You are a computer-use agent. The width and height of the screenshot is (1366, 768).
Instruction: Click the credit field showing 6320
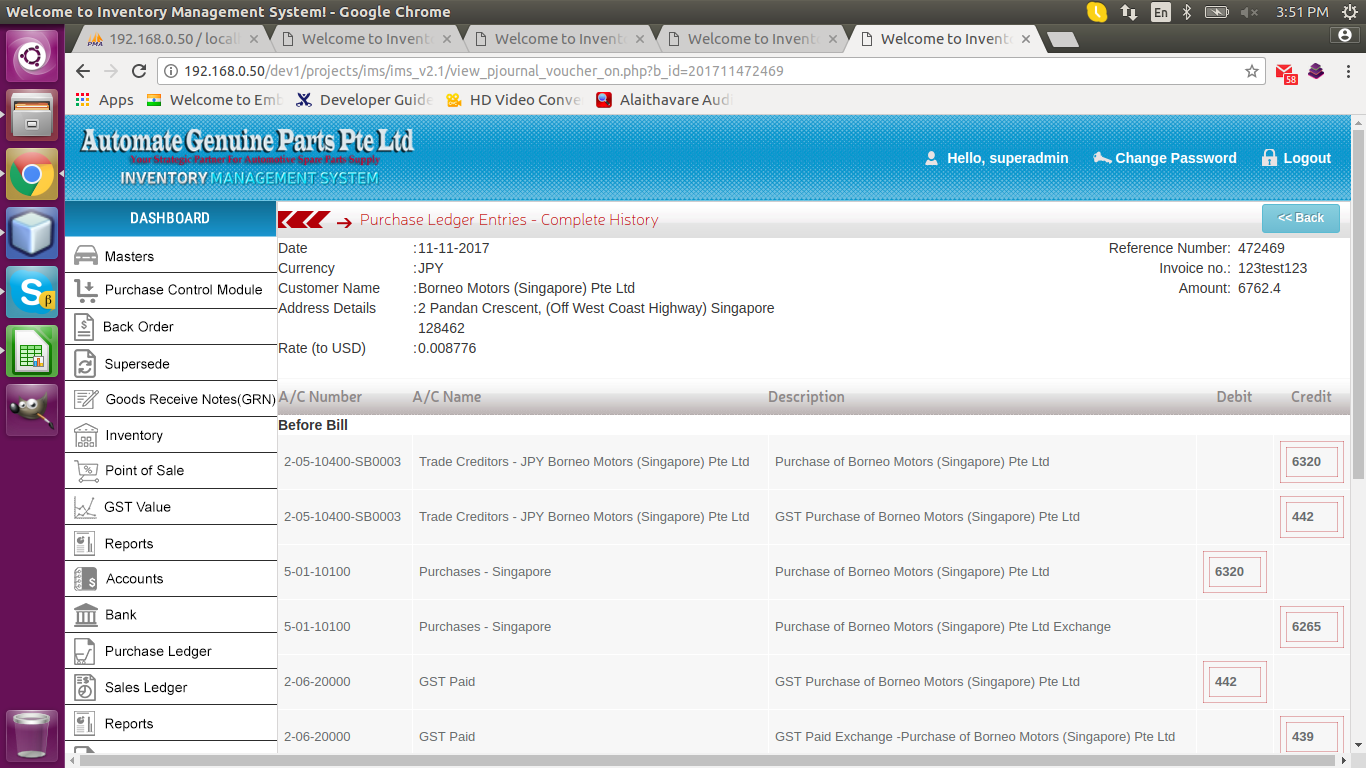tap(1311, 462)
